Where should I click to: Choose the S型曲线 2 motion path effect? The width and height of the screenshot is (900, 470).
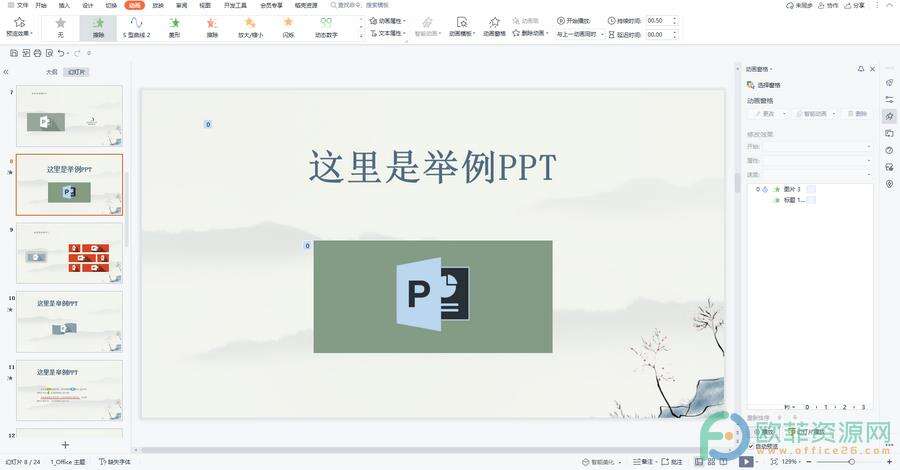tap(136, 28)
